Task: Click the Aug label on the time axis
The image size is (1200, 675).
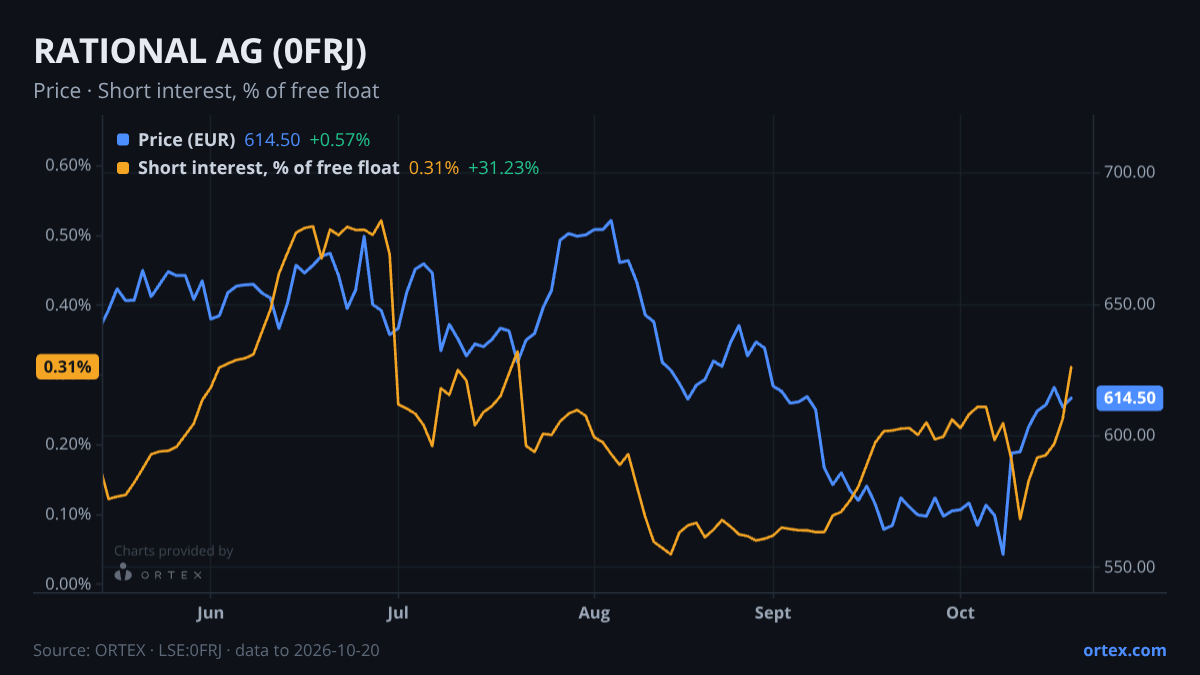Action: 594,612
